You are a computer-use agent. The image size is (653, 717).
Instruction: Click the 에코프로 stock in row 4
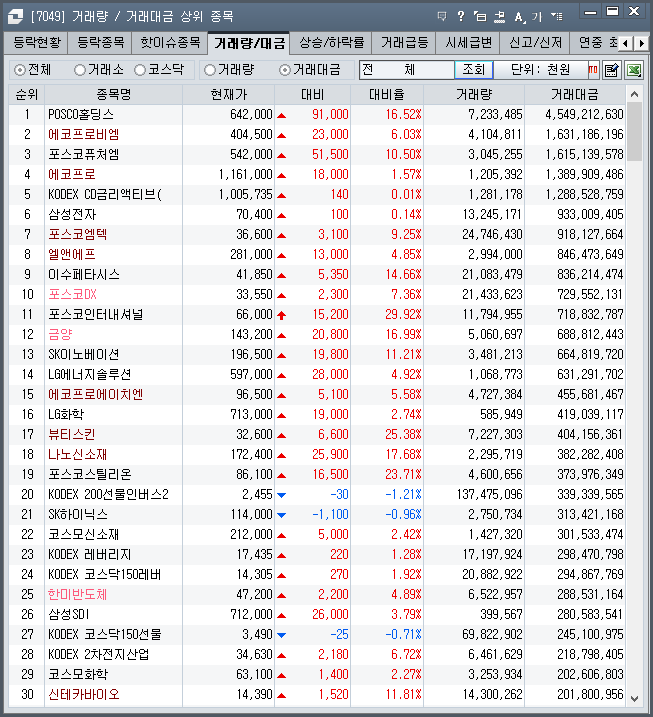[x=72, y=174]
